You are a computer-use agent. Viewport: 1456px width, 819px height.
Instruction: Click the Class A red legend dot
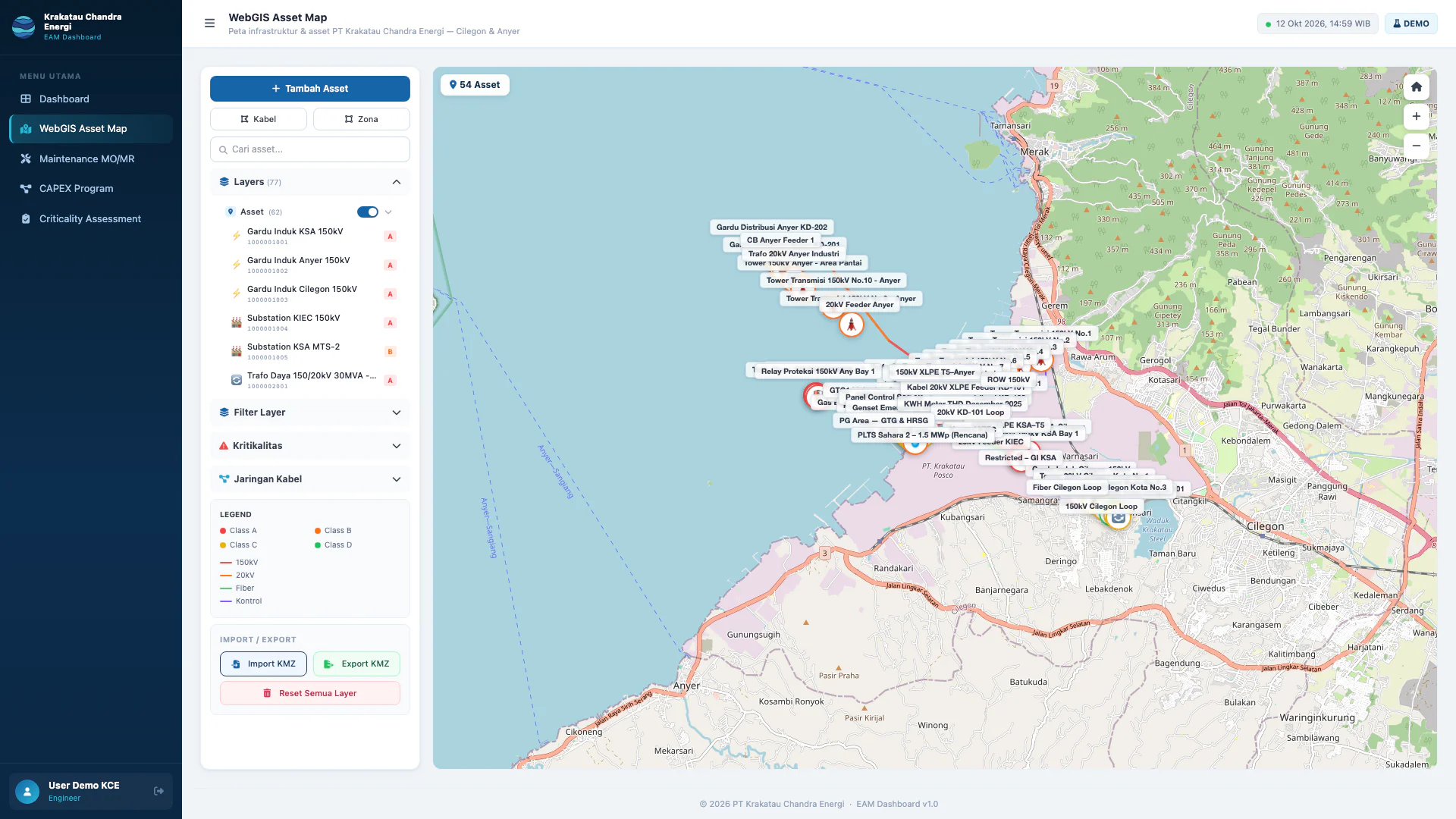[223, 531]
